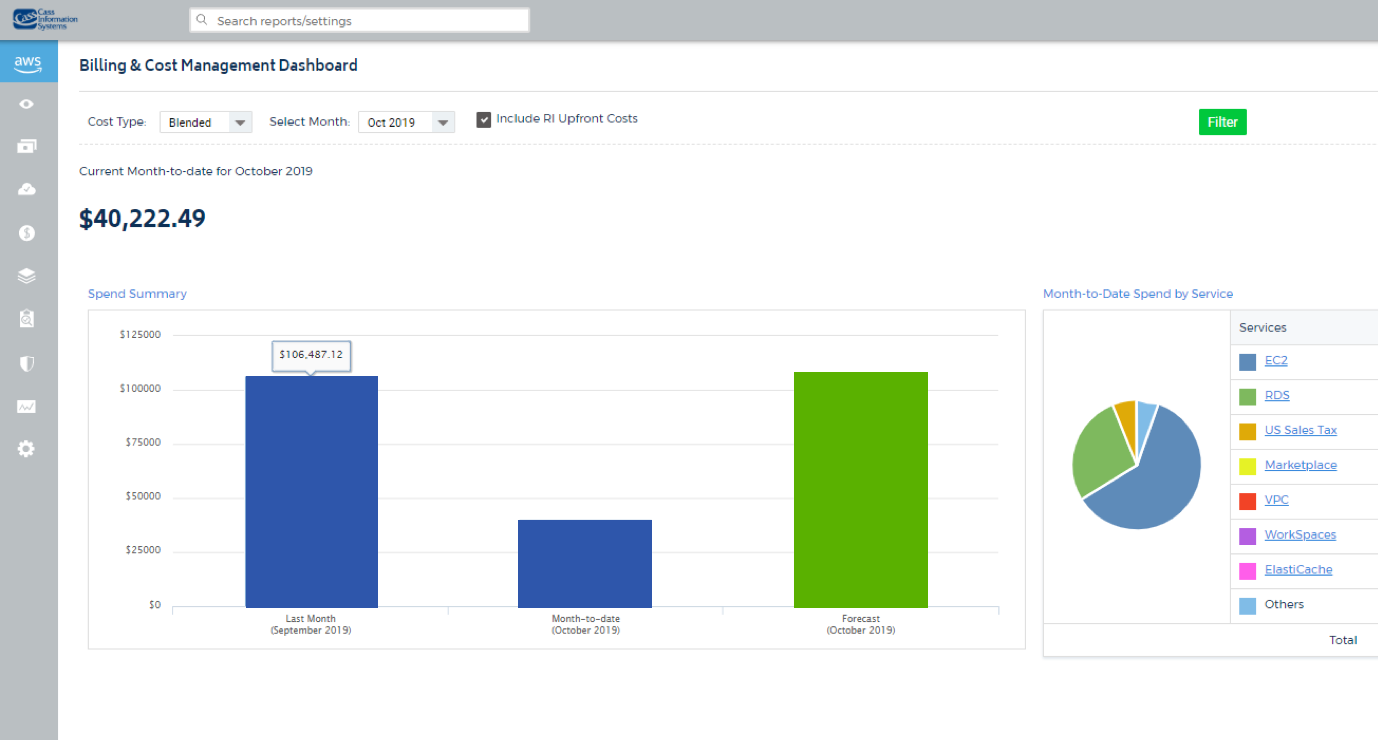Open the Marketplace service link
Screen dimensions: 1378x740
click(1301, 466)
